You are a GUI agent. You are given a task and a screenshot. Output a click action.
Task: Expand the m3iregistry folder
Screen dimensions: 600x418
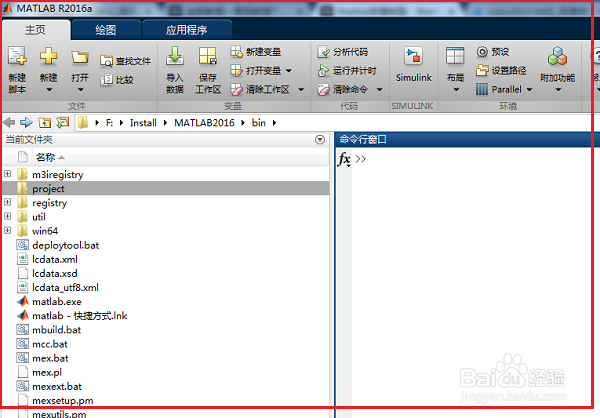click(8, 174)
